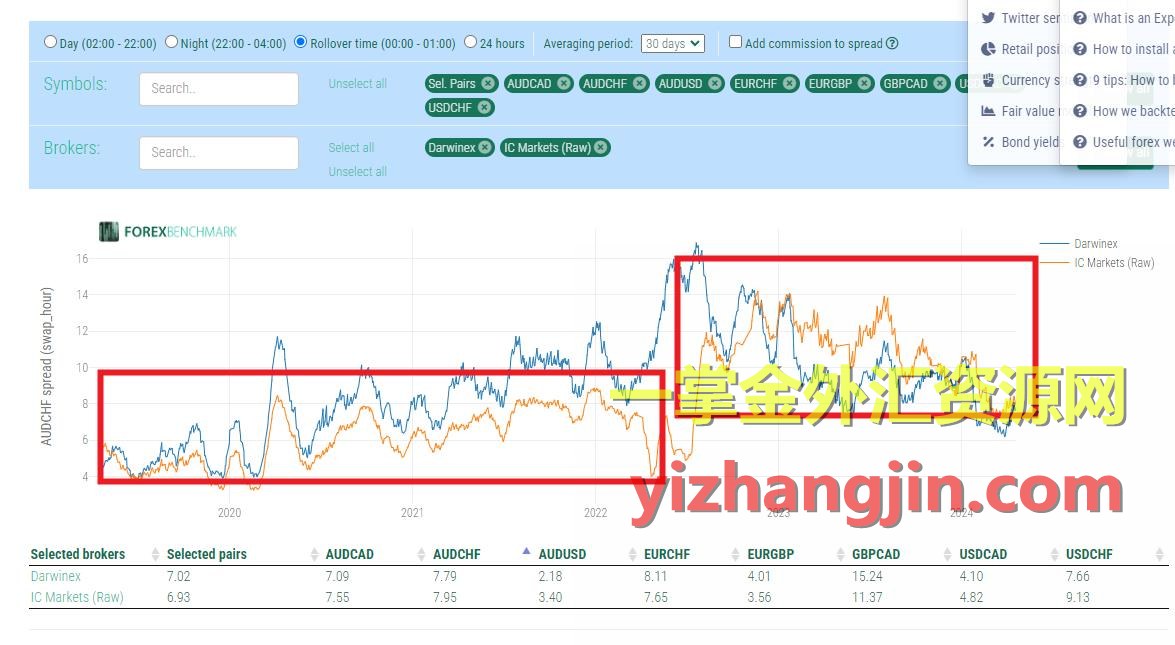
Task: Sort table by AUDCHF column arrow
Action: (x=526, y=551)
